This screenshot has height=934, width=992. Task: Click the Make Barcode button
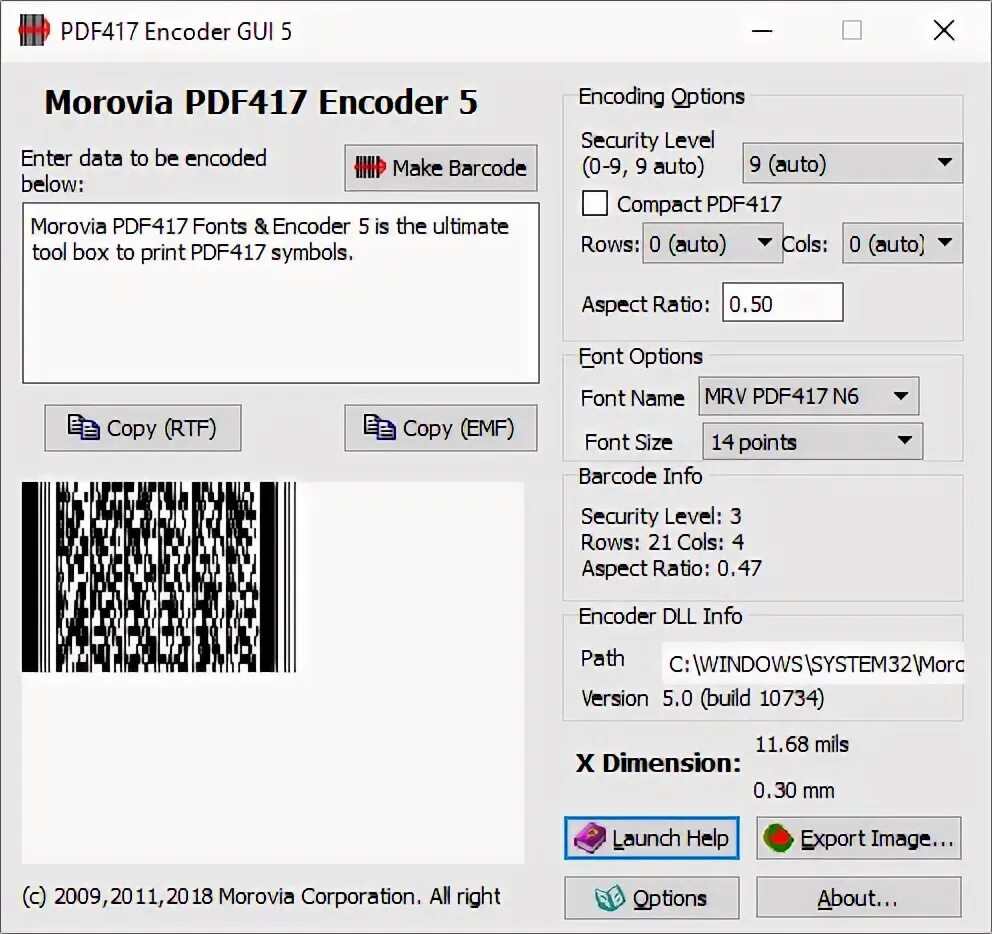pyautogui.click(x=441, y=168)
